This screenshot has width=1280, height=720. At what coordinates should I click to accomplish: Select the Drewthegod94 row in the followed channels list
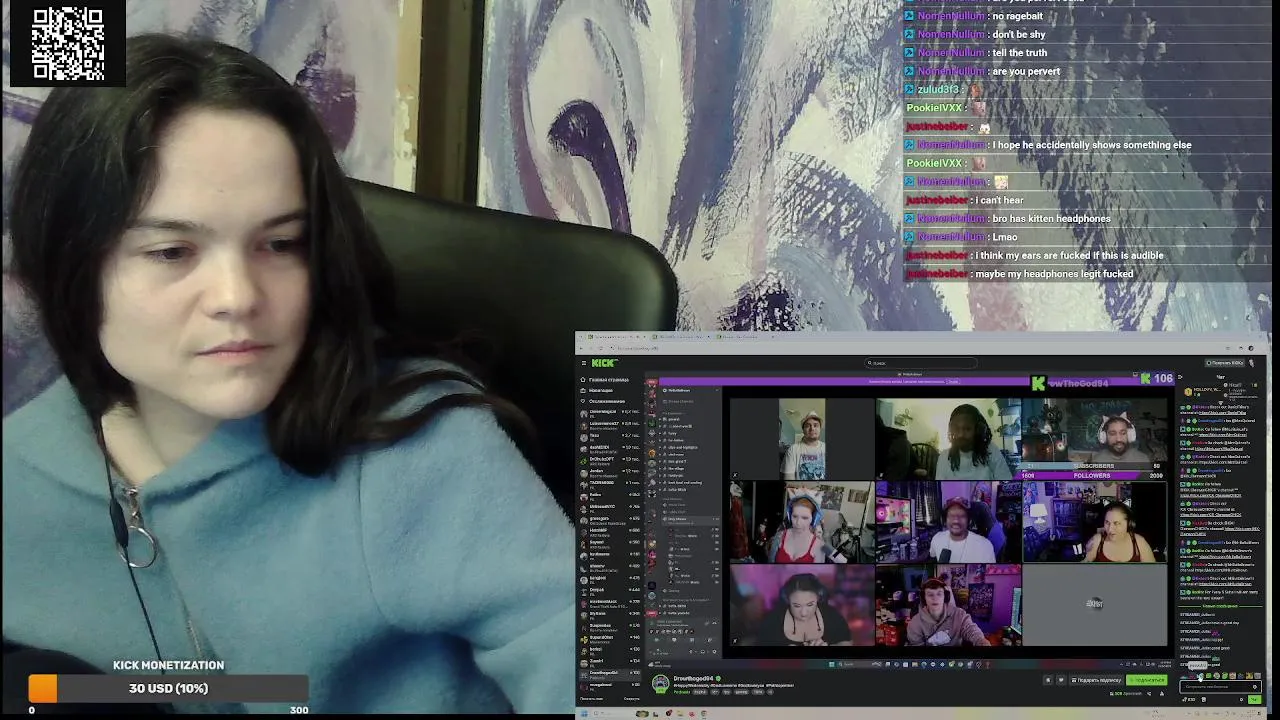coord(610,675)
